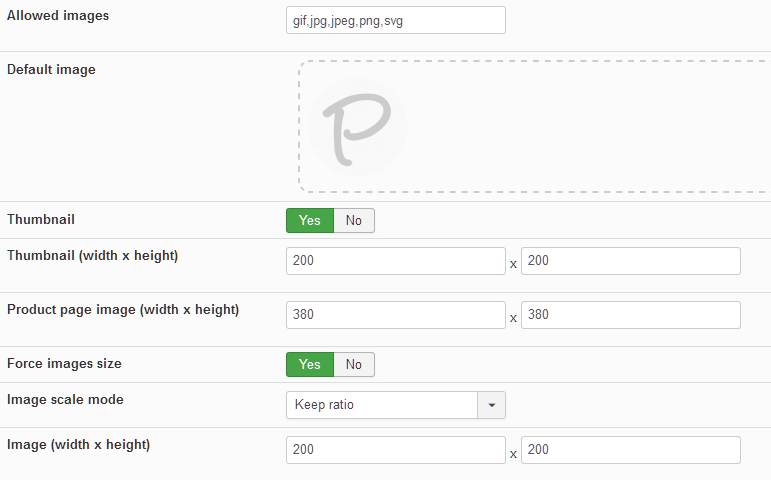Focus the Thumbnail width field
The width and height of the screenshot is (771, 480).
pyautogui.click(x=395, y=261)
